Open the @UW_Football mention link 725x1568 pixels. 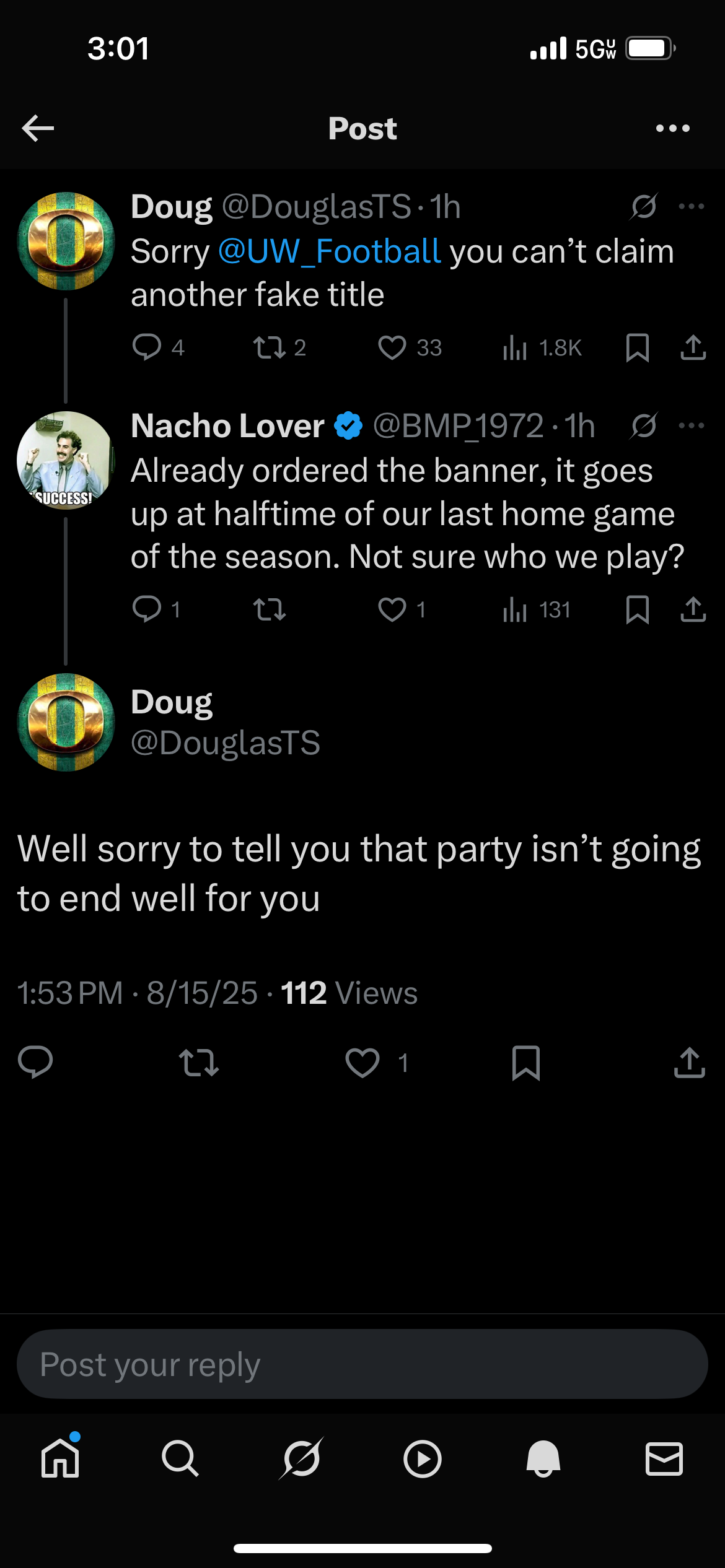[329, 251]
